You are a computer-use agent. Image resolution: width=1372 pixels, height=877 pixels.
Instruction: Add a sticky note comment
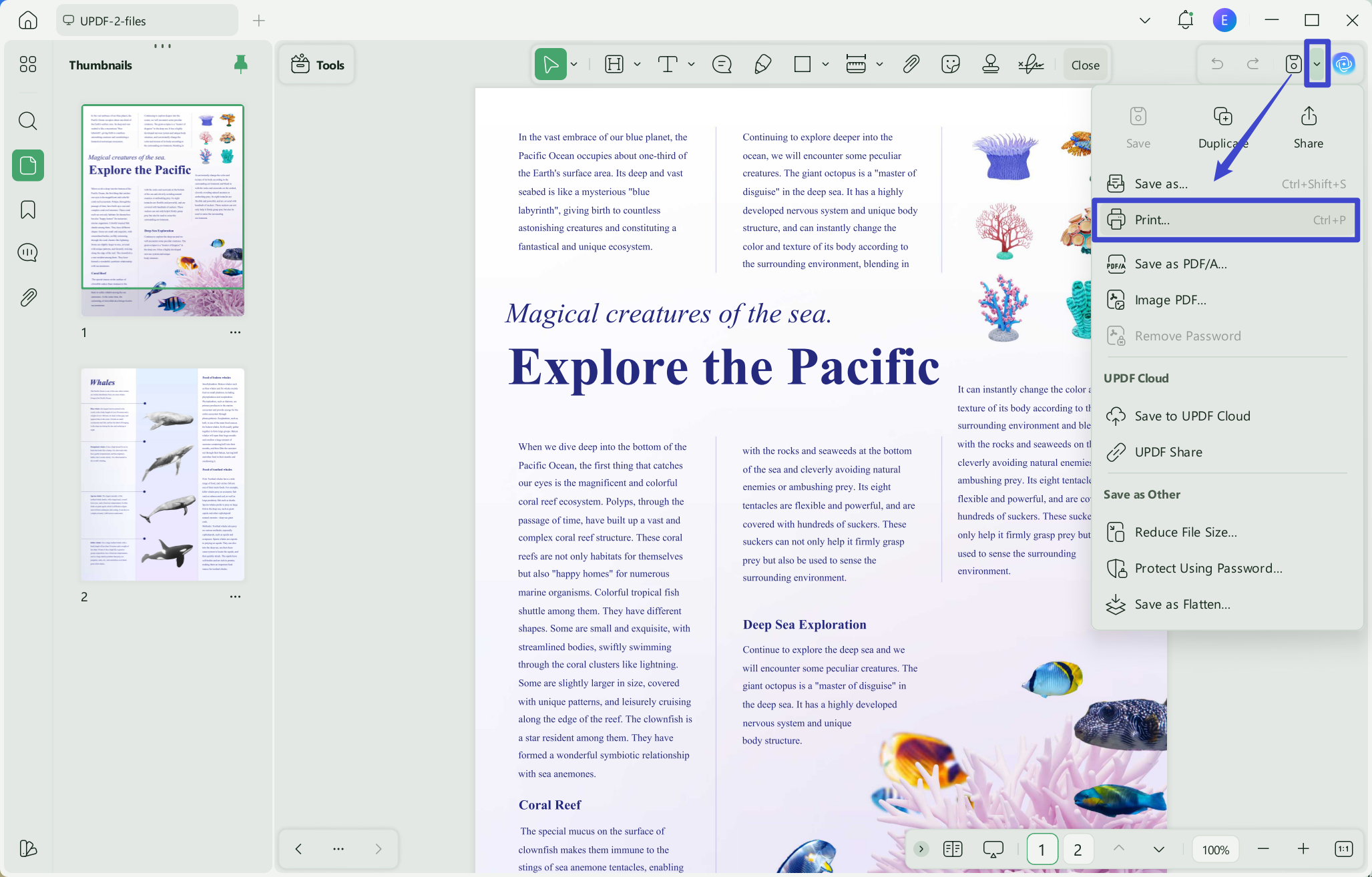(722, 64)
